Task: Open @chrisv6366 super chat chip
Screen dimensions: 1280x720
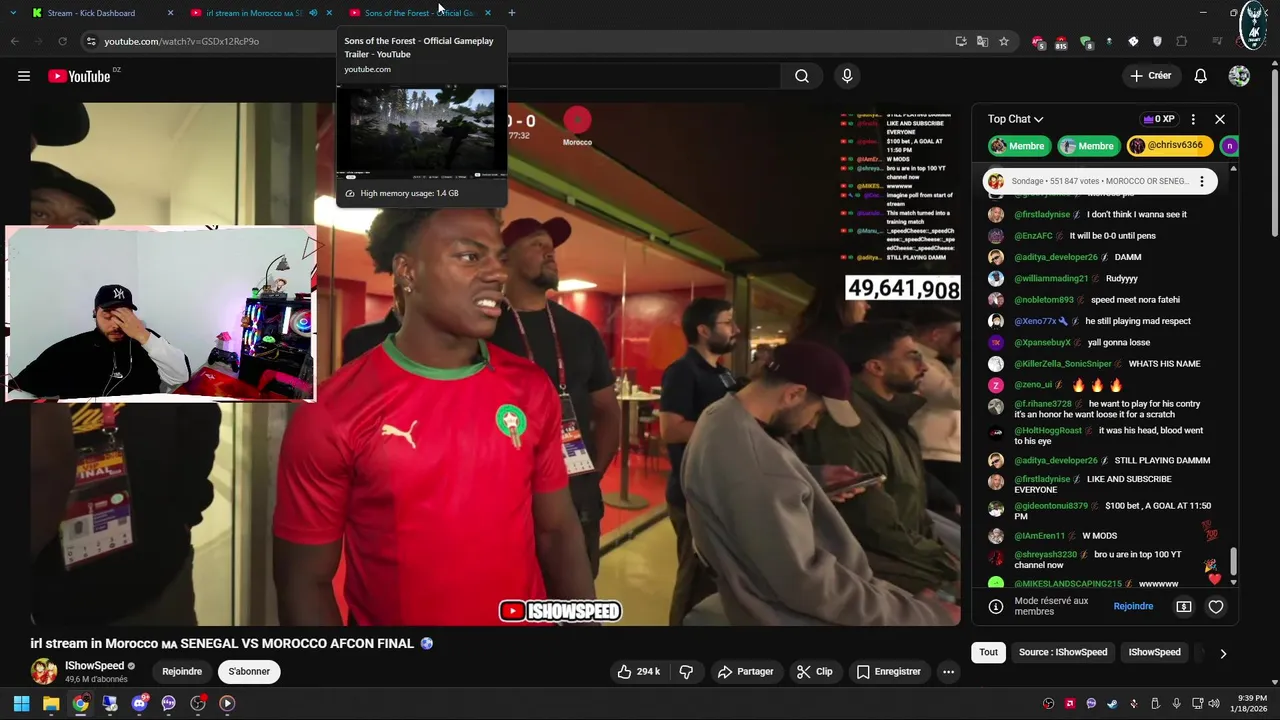Action: click(1168, 146)
